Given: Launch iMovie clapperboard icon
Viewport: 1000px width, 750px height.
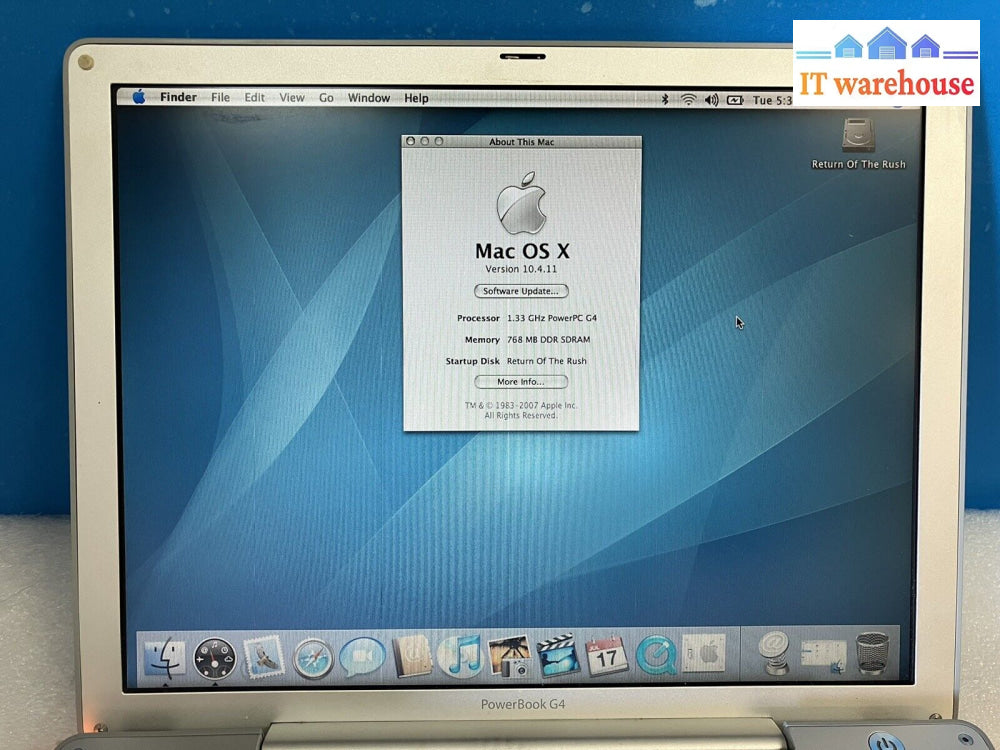Looking at the screenshot, I should pyautogui.click(x=557, y=656).
